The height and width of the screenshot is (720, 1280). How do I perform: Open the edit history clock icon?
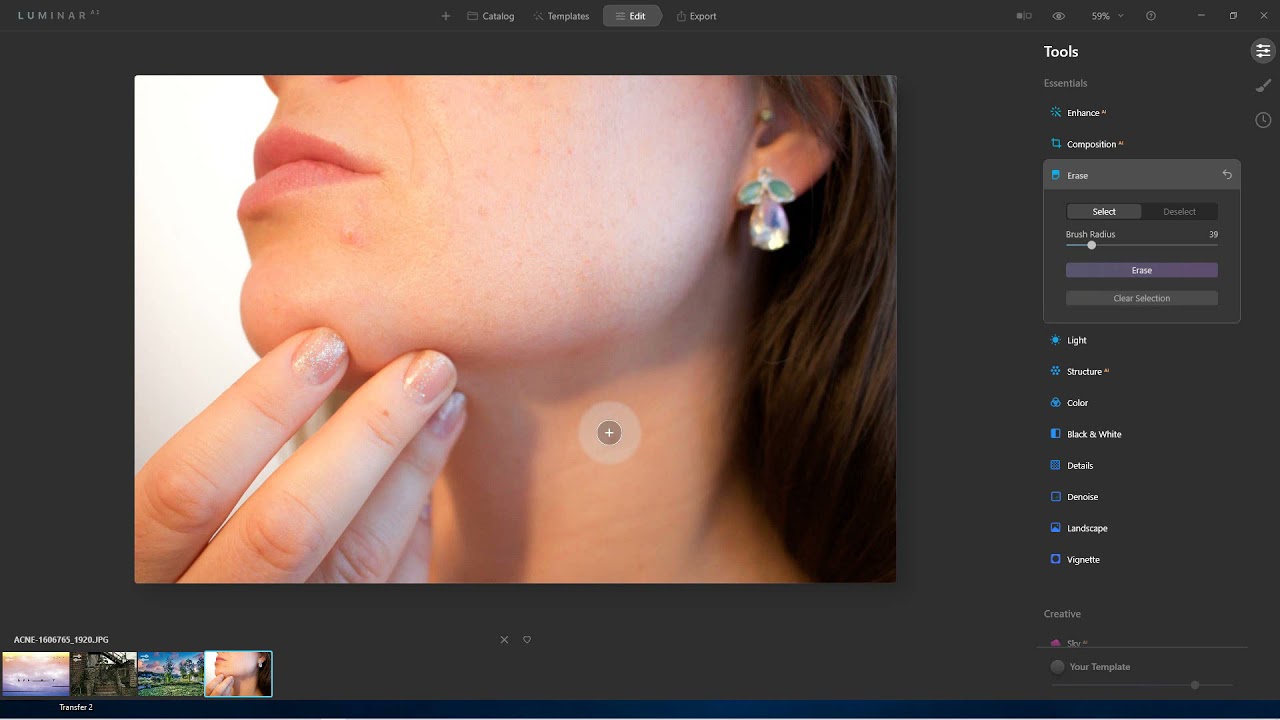click(x=1263, y=120)
